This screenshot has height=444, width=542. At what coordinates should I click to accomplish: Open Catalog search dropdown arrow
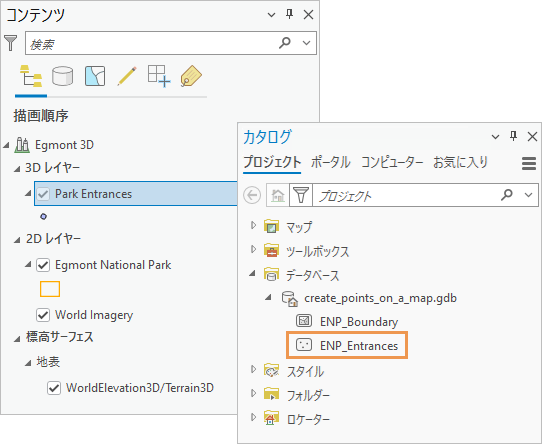528,195
